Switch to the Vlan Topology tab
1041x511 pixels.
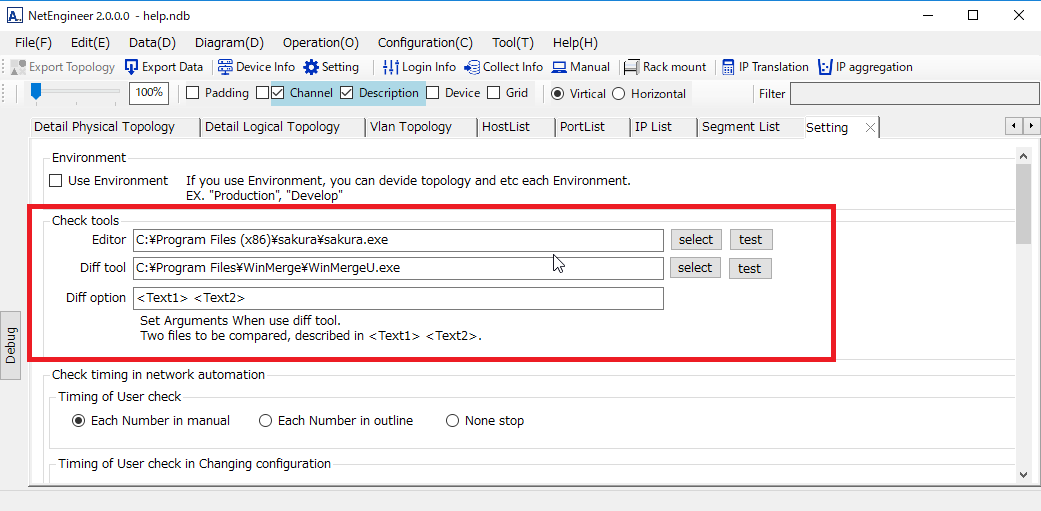coord(410,127)
